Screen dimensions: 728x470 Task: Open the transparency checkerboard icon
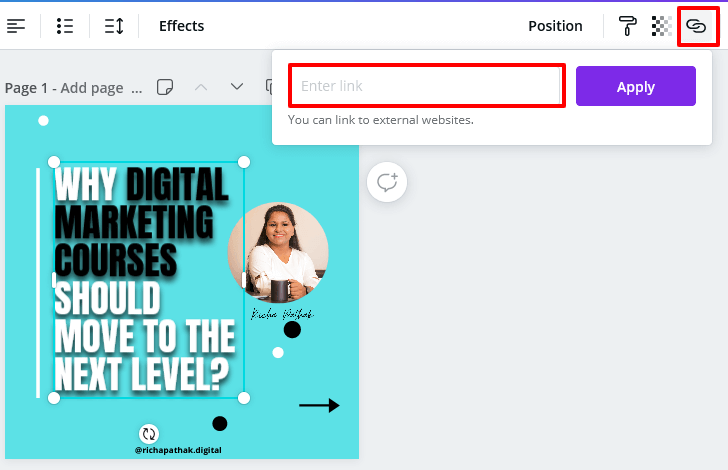click(662, 26)
